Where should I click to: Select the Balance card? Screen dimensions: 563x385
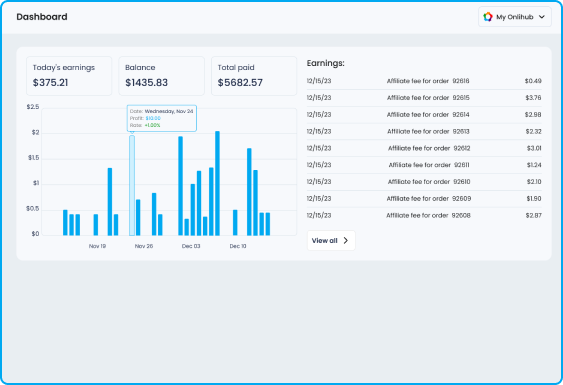point(162,76)
